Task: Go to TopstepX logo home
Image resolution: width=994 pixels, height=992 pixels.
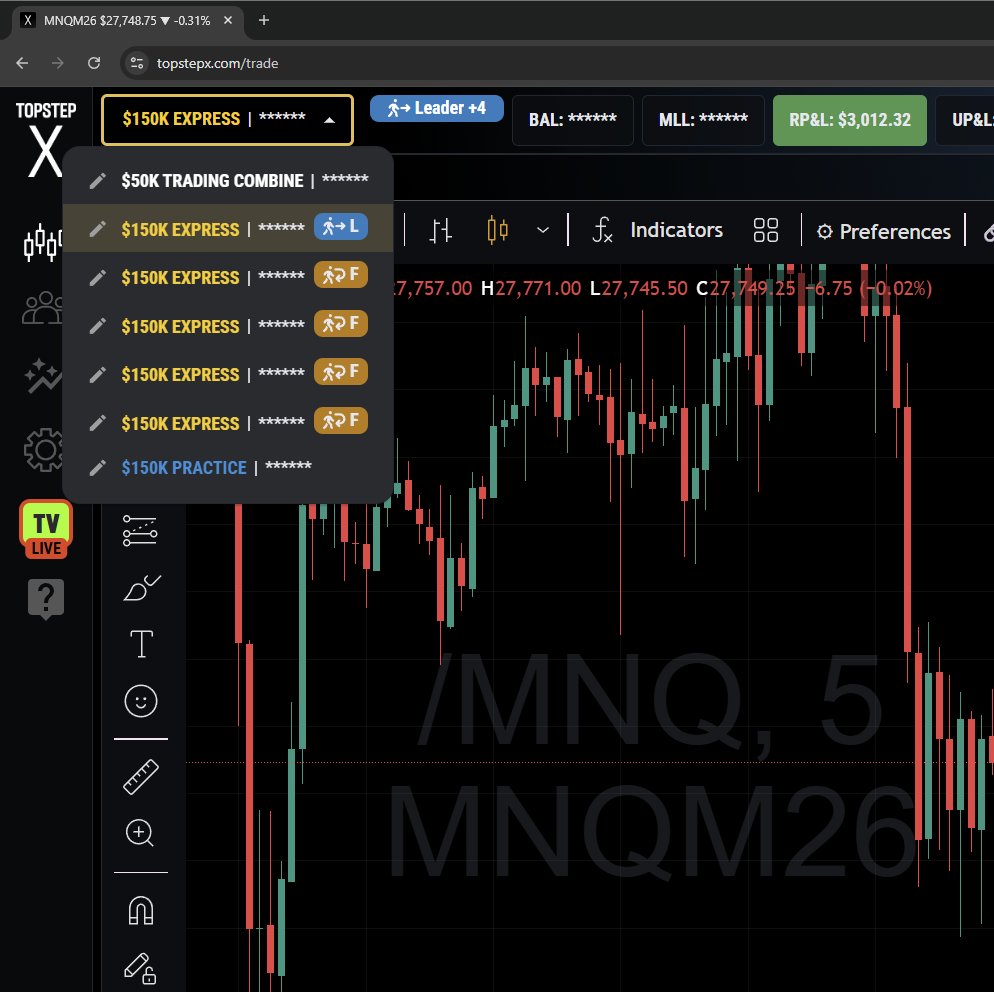Action: coord(46,139)
